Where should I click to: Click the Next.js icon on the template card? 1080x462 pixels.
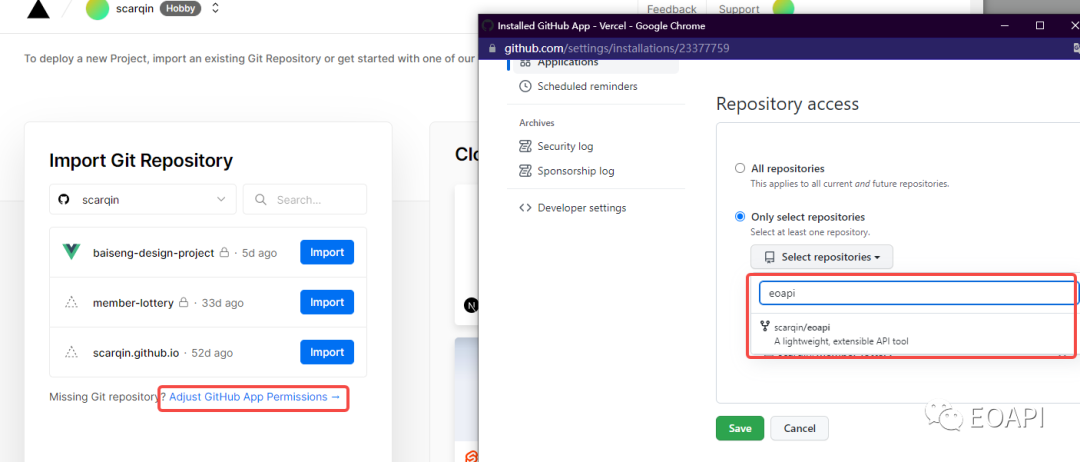coord(471,305)
